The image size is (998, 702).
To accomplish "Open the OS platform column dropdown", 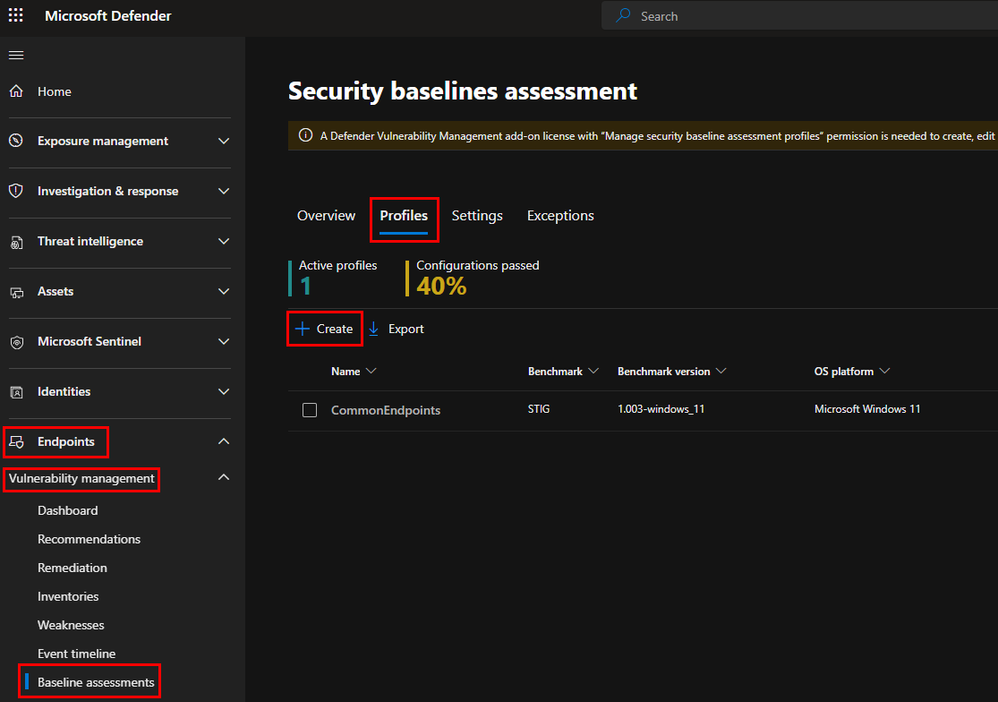I will point(884,371).
